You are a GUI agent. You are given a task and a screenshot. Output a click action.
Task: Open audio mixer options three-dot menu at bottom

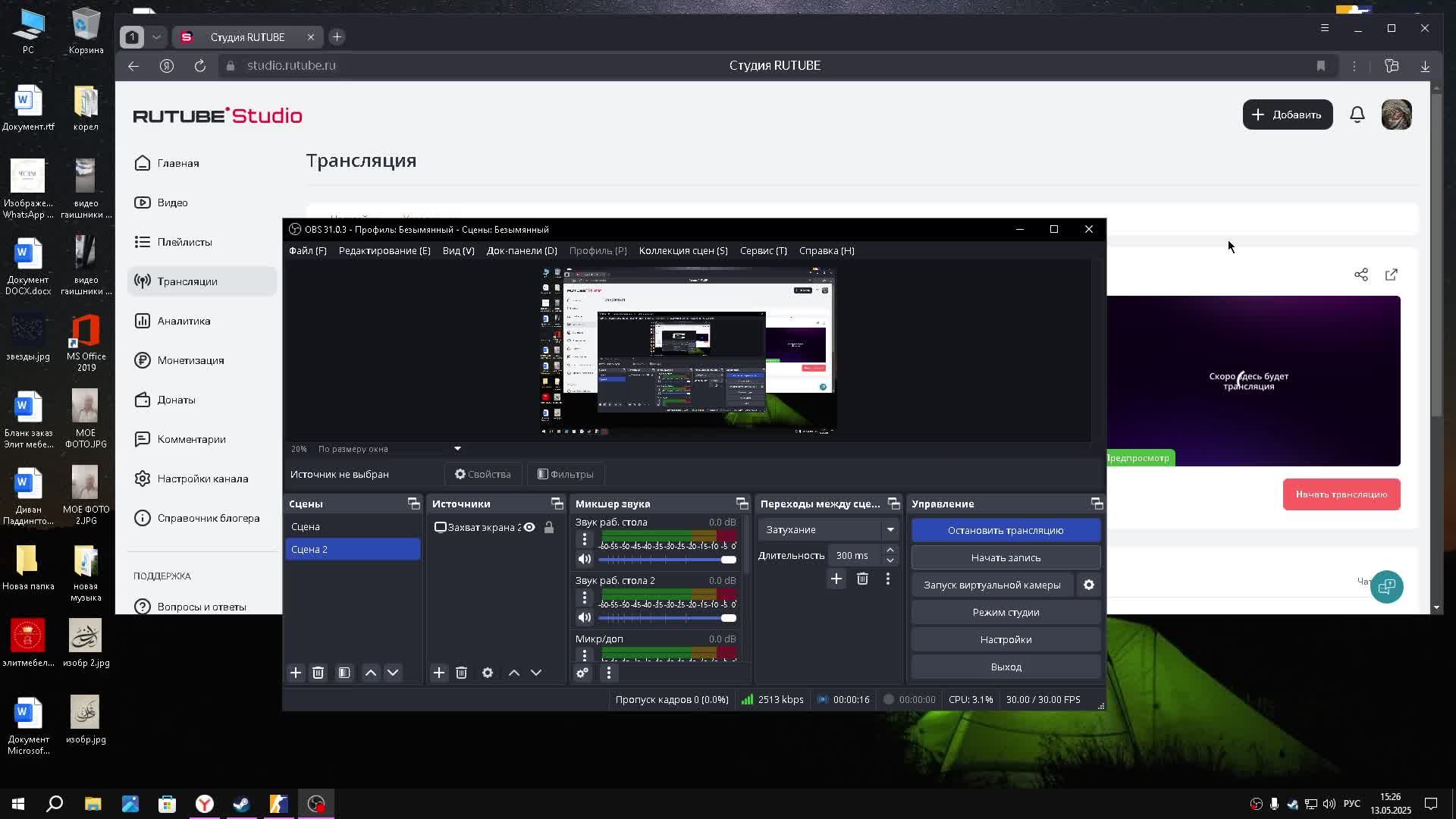(609, 673)
